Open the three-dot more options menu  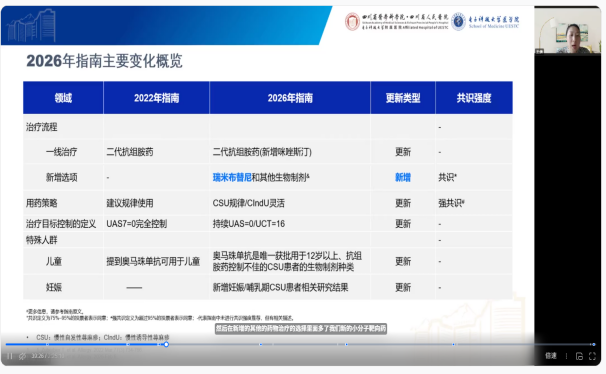pos(567,356)
